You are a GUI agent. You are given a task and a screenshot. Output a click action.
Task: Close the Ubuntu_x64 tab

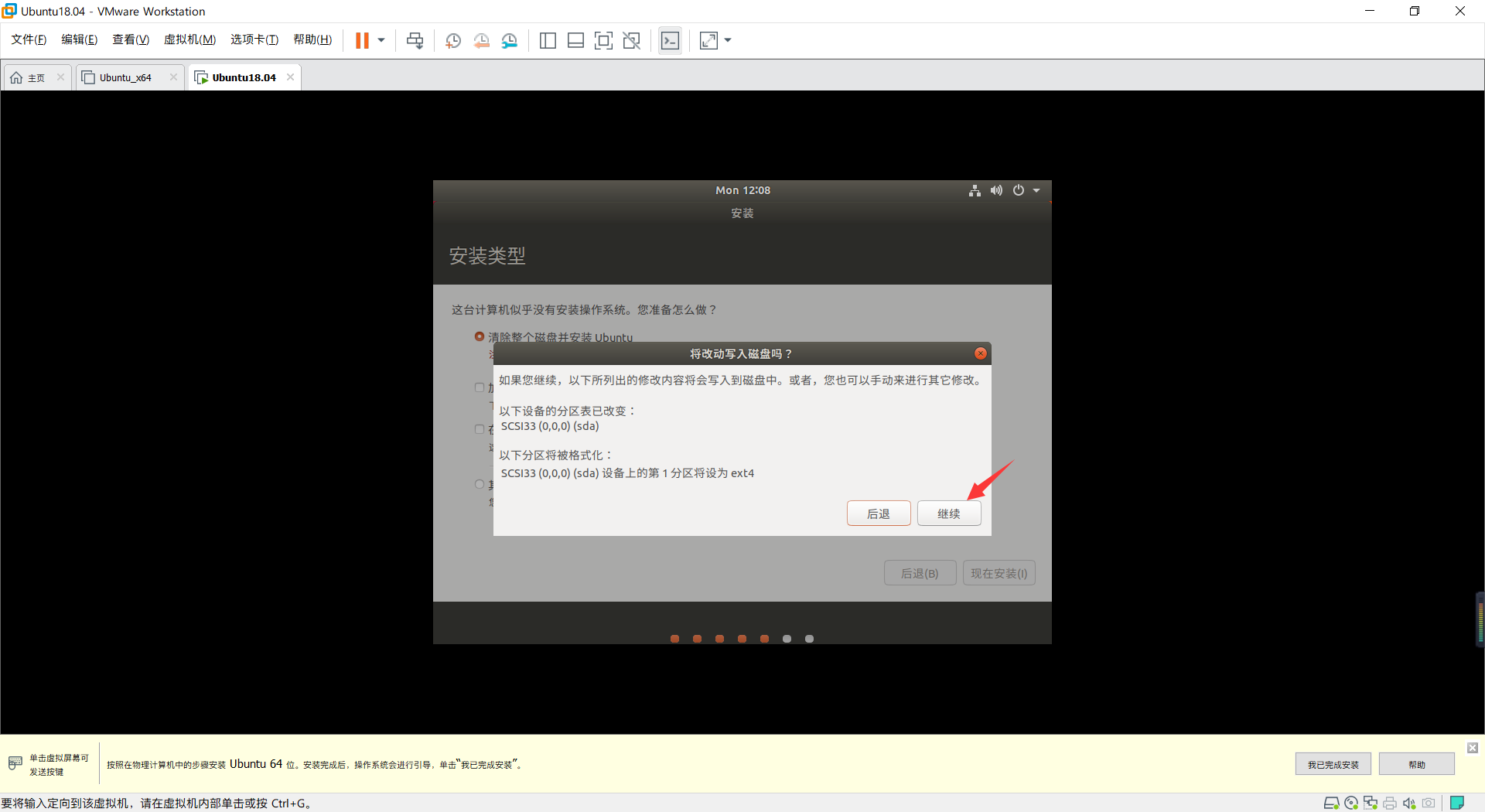click(173, 77)
